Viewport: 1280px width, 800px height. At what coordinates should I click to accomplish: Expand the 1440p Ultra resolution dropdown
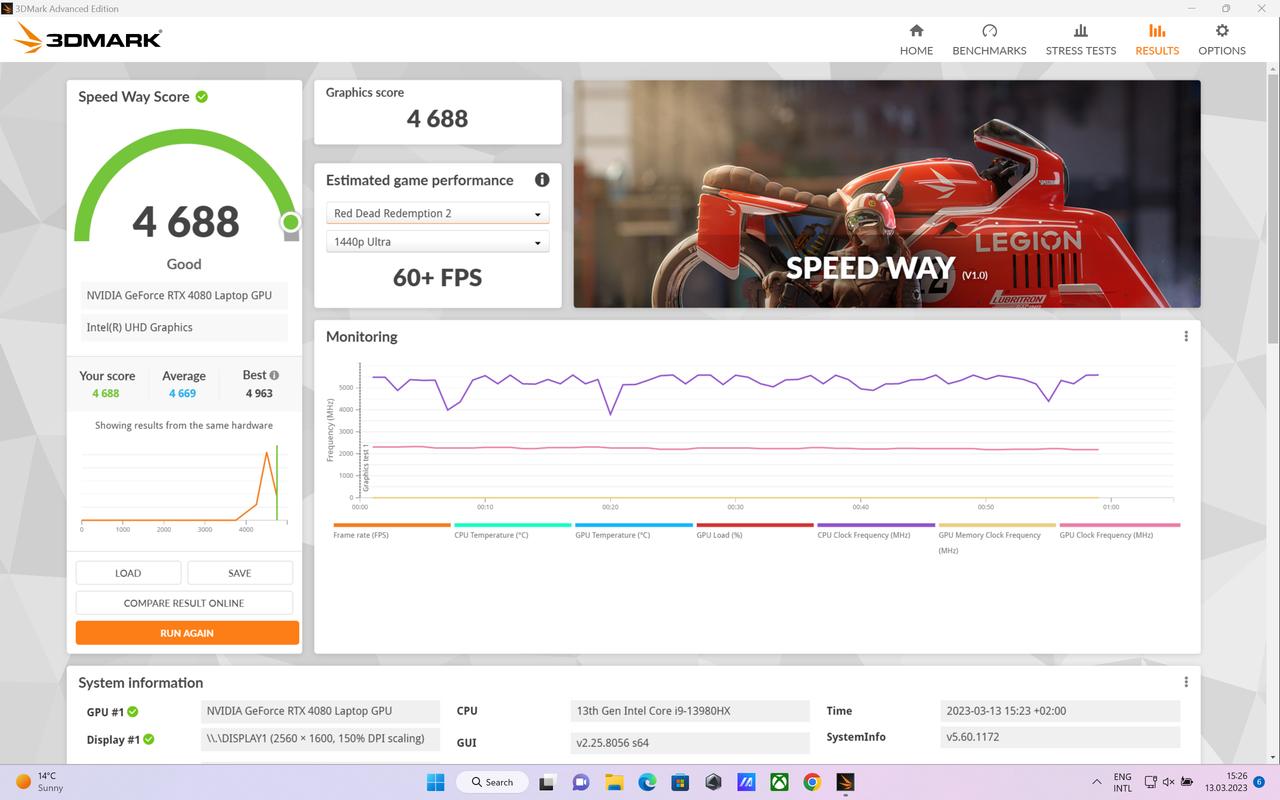[x=437, y=242]
